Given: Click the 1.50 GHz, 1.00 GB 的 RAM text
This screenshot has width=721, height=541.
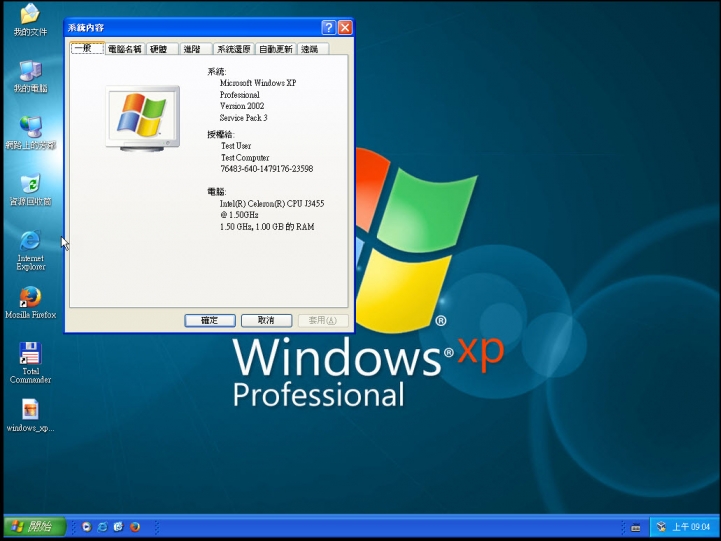Looking at the screenshot, I should coord(267,227).
